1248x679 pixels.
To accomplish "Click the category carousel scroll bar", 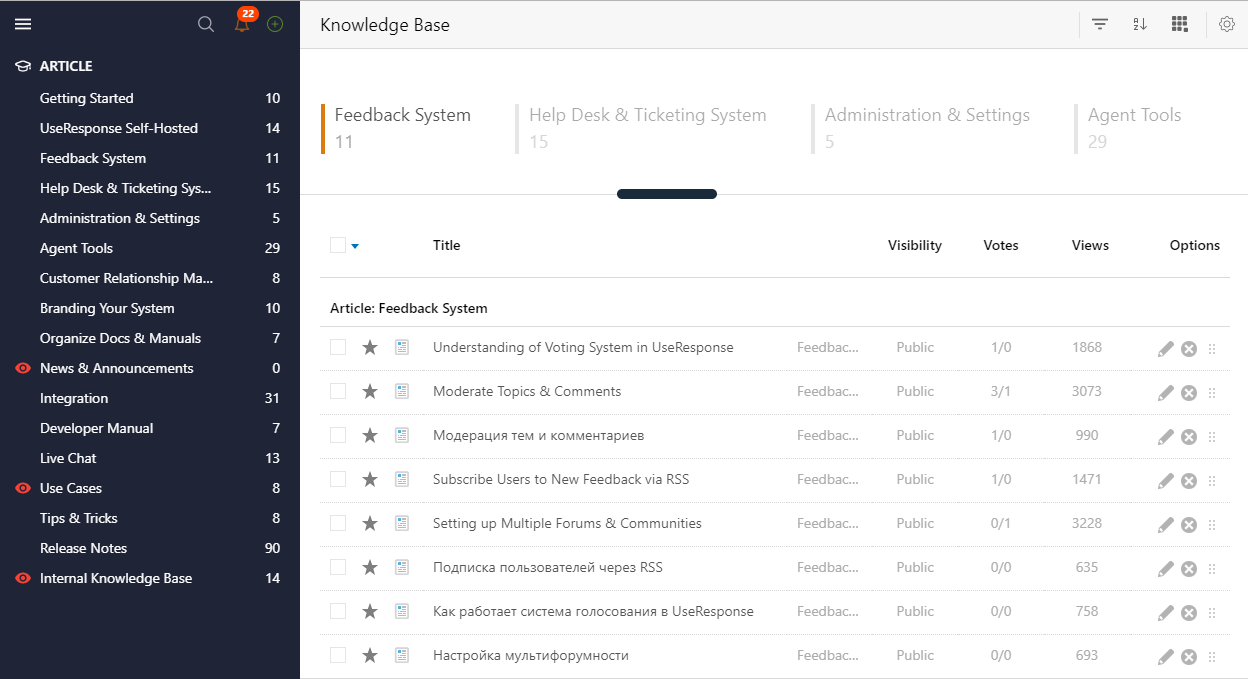I will click(x=667, y=194).
